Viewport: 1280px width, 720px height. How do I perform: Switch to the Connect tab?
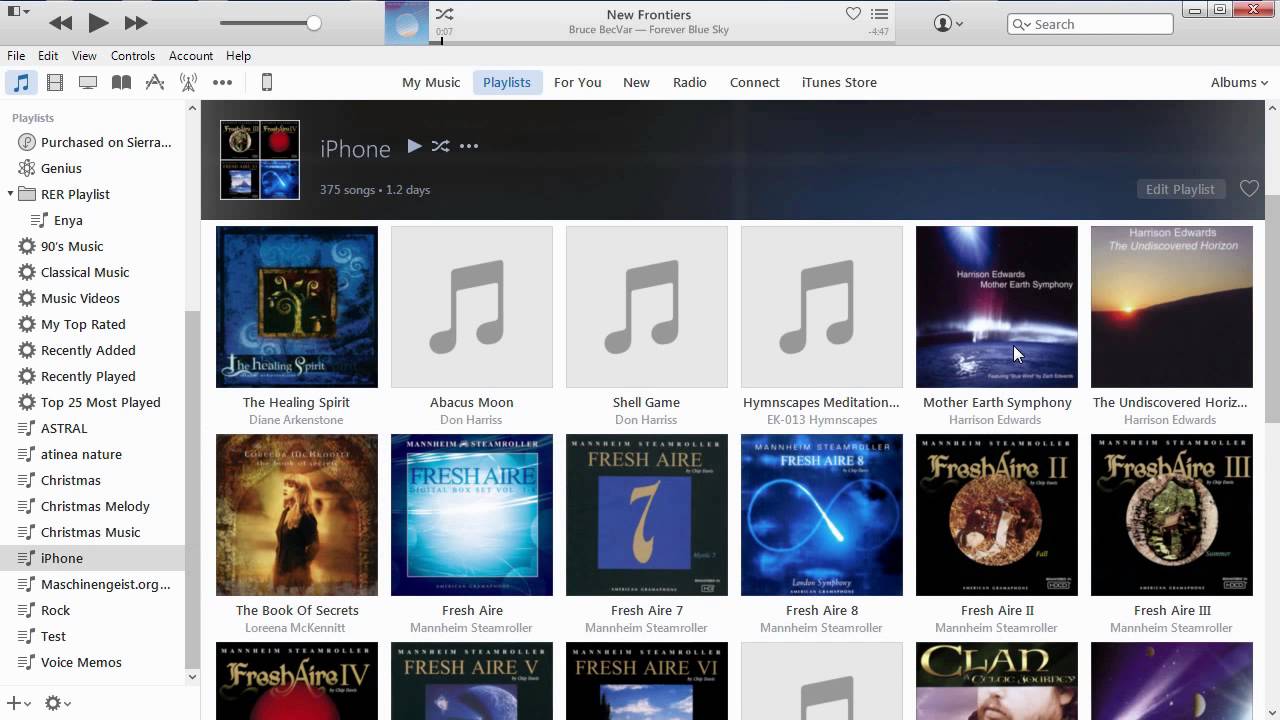click(x=755, y=83)
